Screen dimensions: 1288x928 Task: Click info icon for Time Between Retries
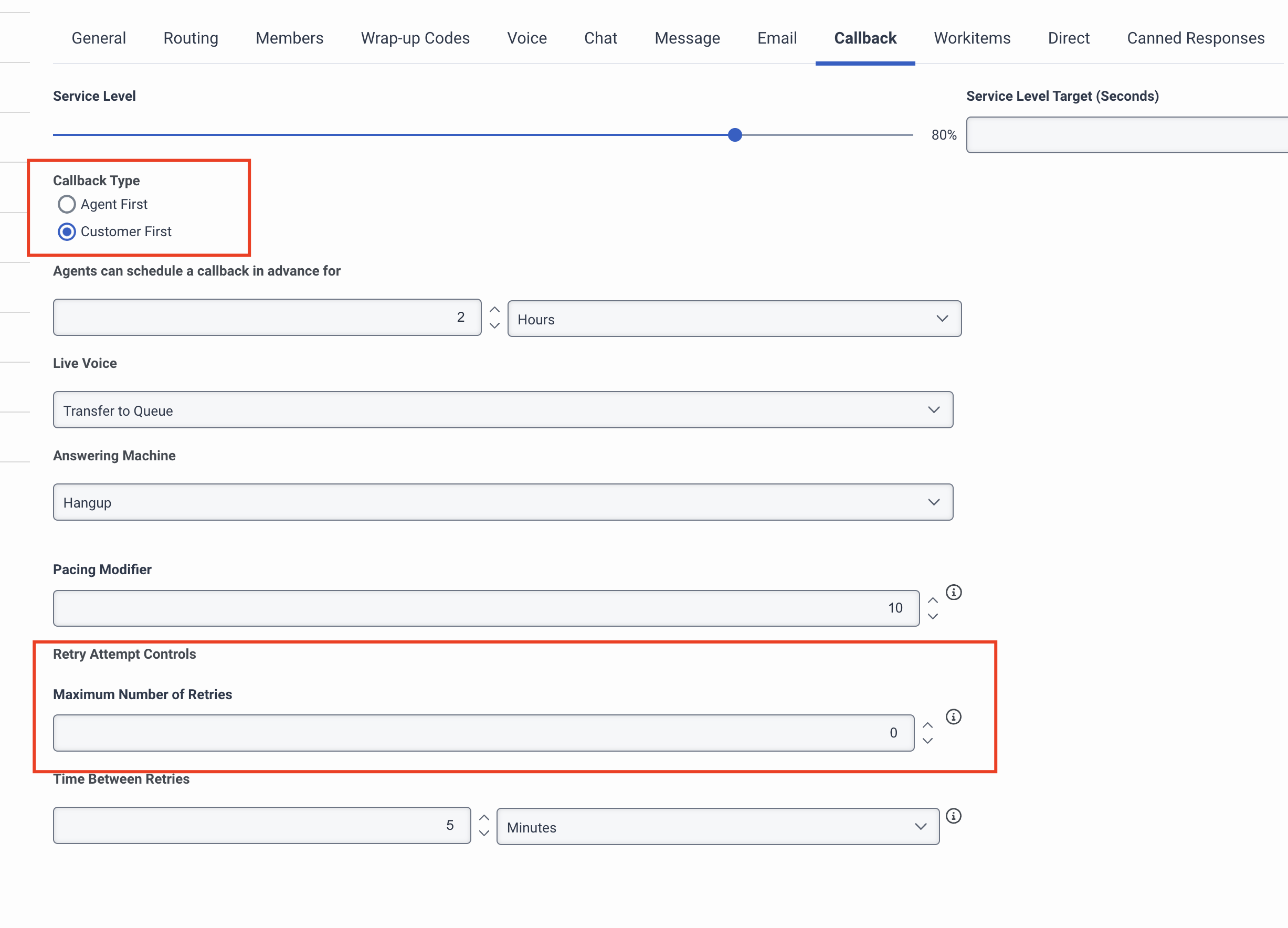click(x=954, y=816)
